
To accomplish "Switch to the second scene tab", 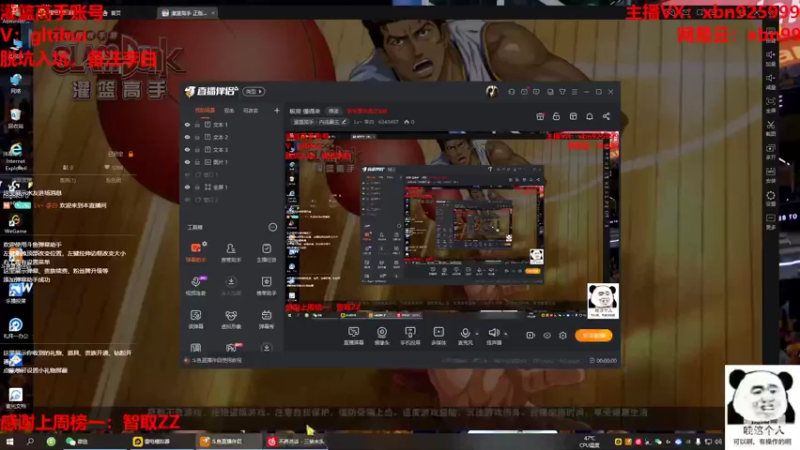I will (x=229, y=110).
